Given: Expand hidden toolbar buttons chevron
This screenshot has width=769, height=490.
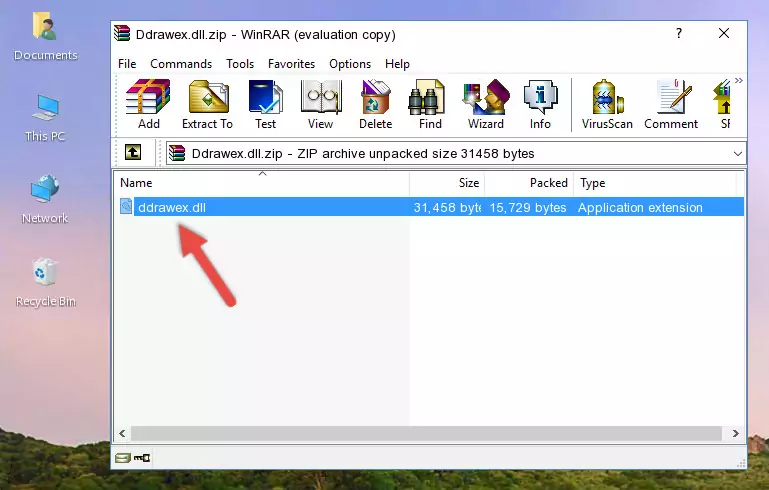Looking at the screenshot, I should tap(739, 80).
